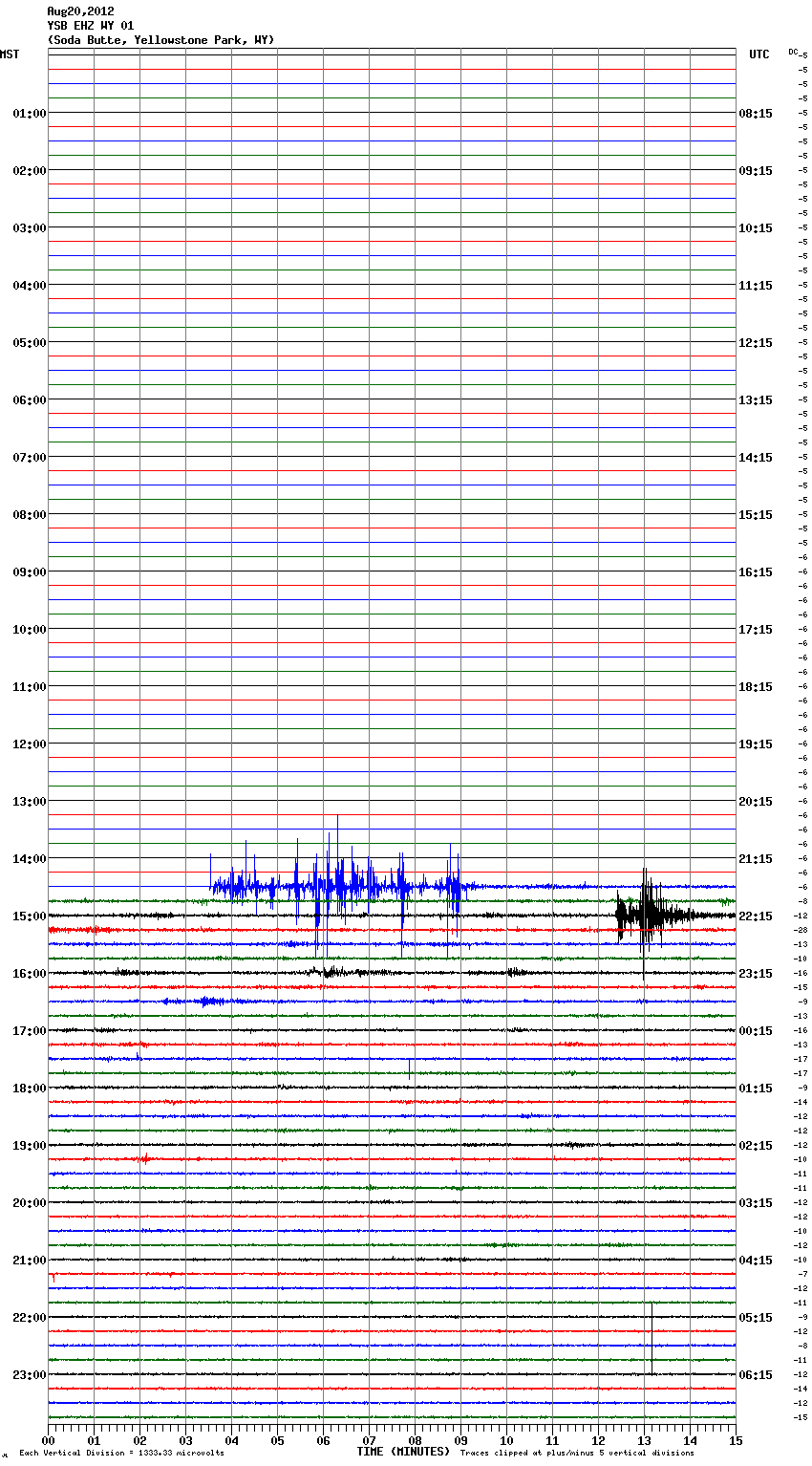Screen dimensions: 812x1466
Task: Select the 07:00 MST time label
Action: (30, 458)
